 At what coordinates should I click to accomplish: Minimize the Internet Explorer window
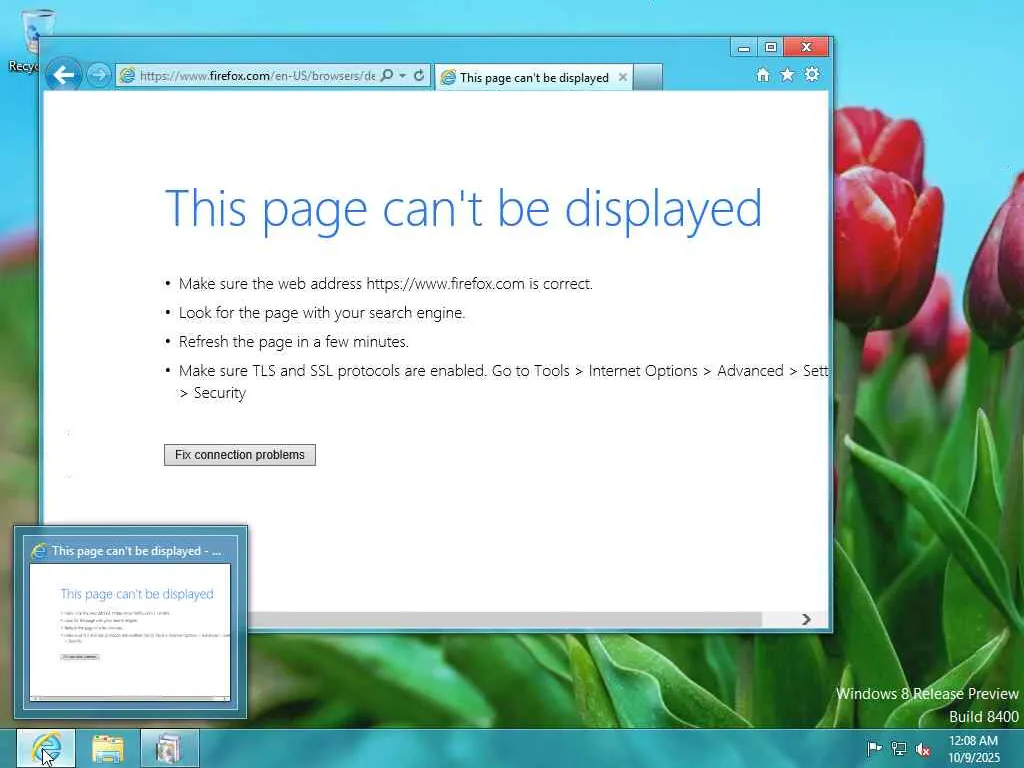pyautogui.click(x=743, y=48)
